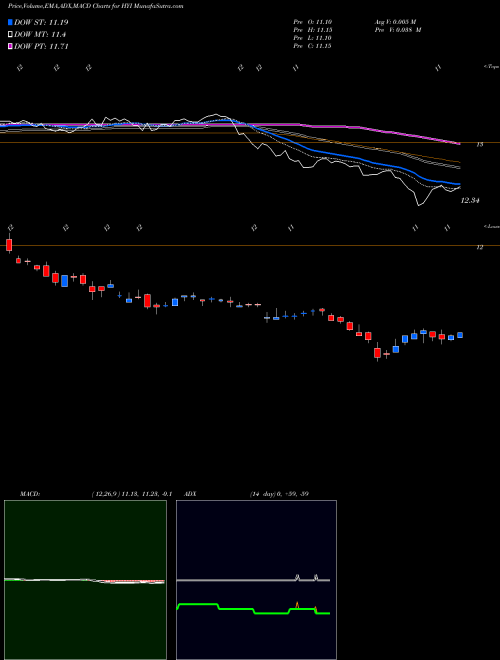This screenshot has width=500, height=660.
Task: Click the 'Pre O: 11.10' open value
Action: click(x=313, y=22)
